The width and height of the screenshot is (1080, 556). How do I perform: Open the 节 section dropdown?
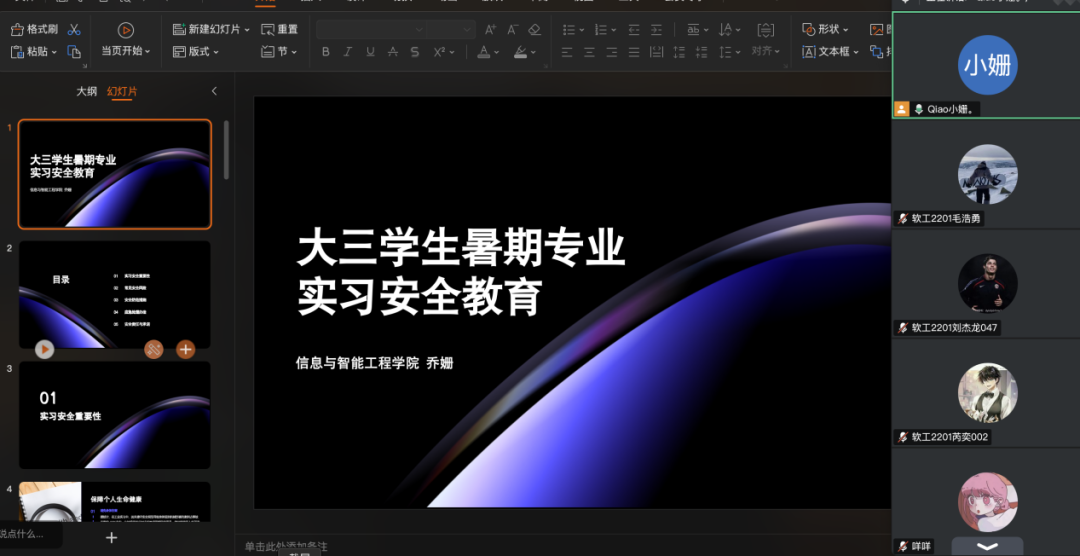point(294,52)
